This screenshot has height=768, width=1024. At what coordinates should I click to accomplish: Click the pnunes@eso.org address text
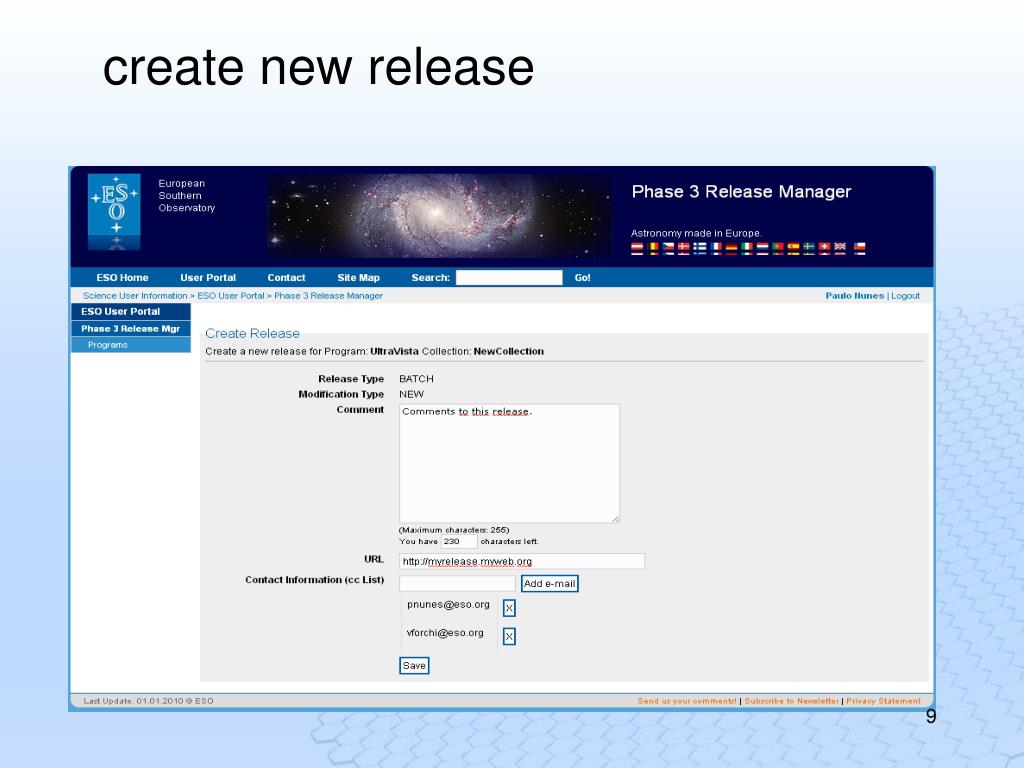[x=448, y=605]
